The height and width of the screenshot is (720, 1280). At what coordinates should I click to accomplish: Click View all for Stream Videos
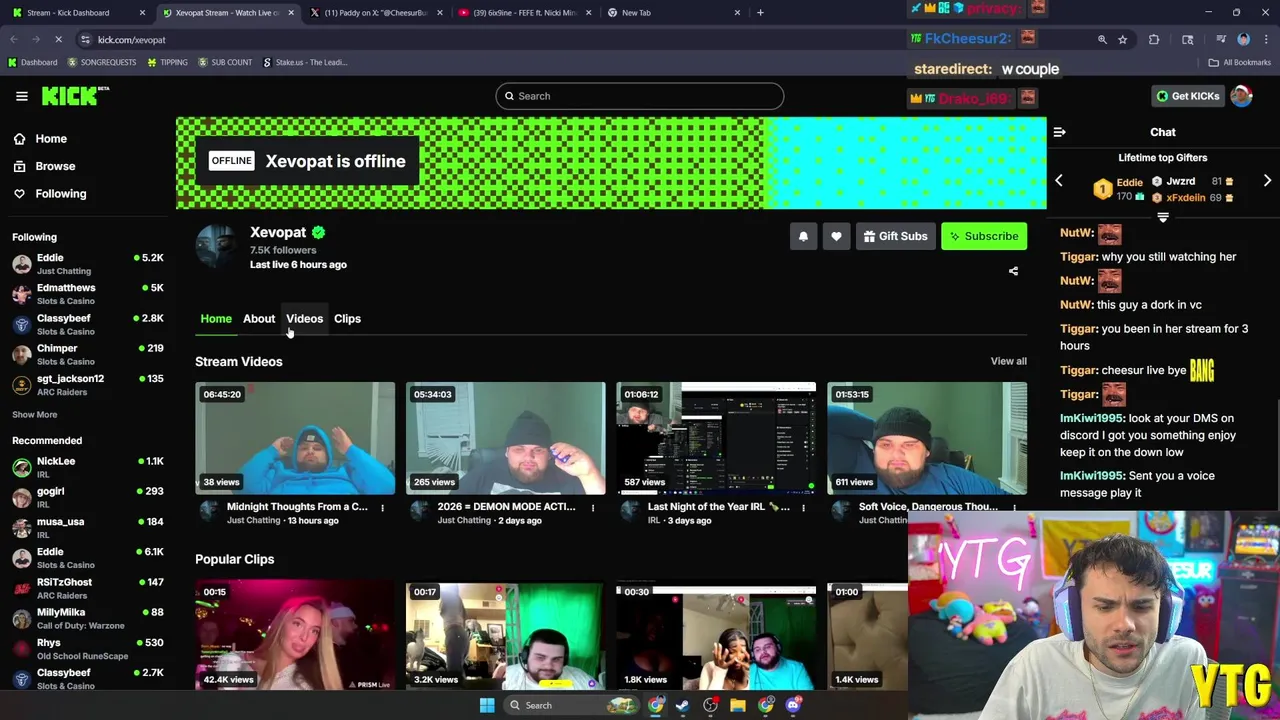click(1008, 361)
